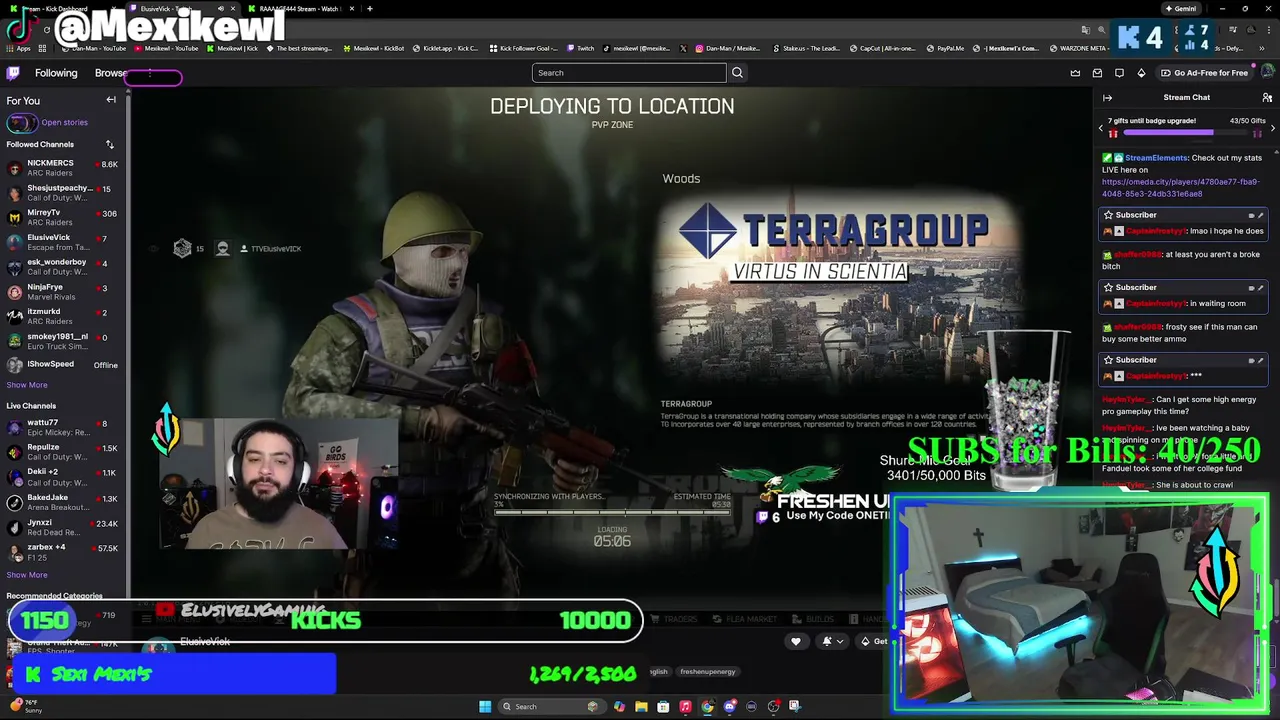
Task: Click the Windows taskbar Search box
Action: (552, 707)
